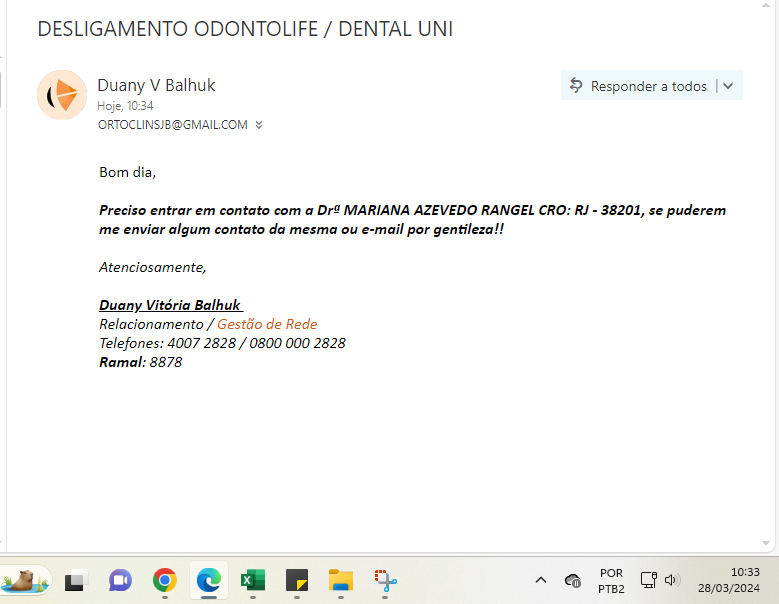Image resolution: width=779 pixels, height=604 pixels.
Task: Expand the recipients list chevron
Action: 259,125
